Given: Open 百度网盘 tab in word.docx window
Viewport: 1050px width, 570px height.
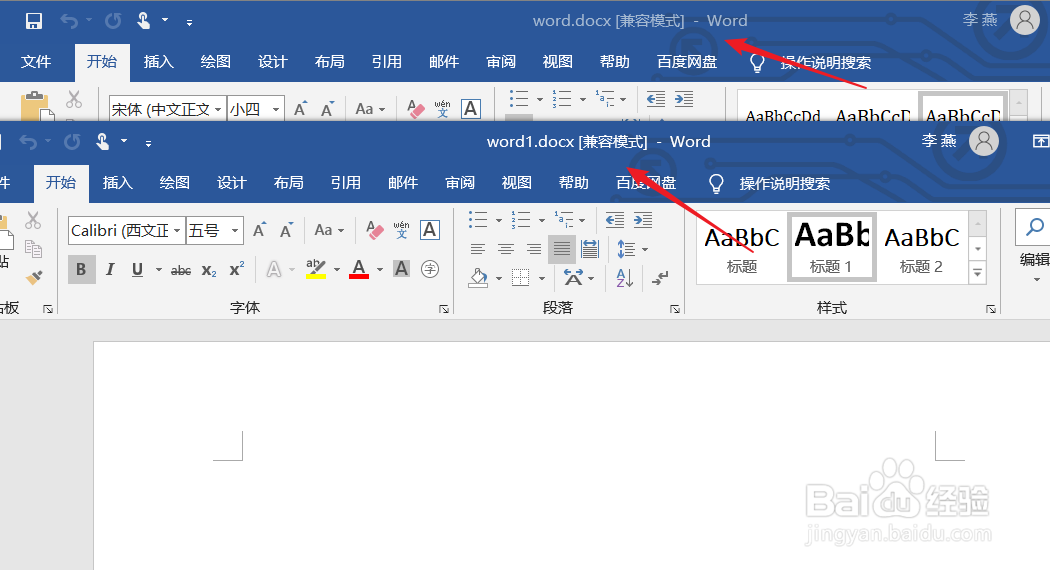Looking at the screenshot, I should pos(687,62).
